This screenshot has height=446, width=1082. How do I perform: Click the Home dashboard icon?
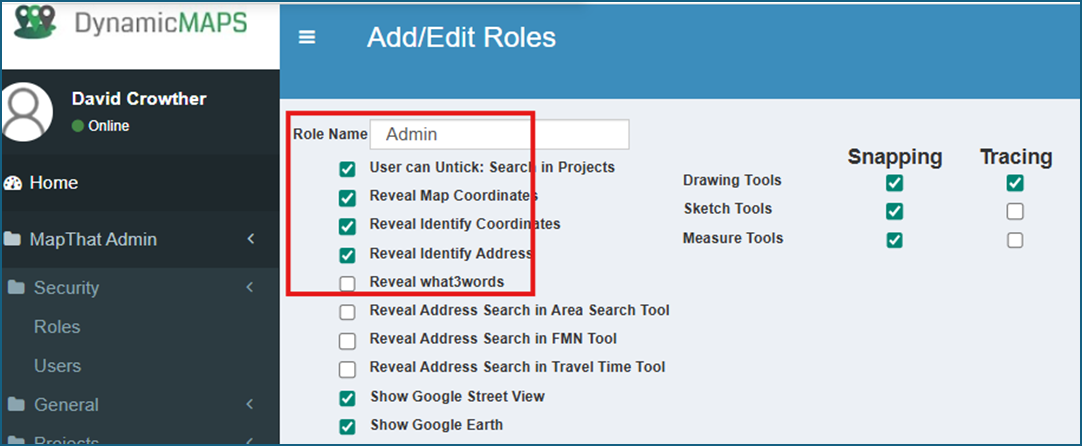coord(12,184)
